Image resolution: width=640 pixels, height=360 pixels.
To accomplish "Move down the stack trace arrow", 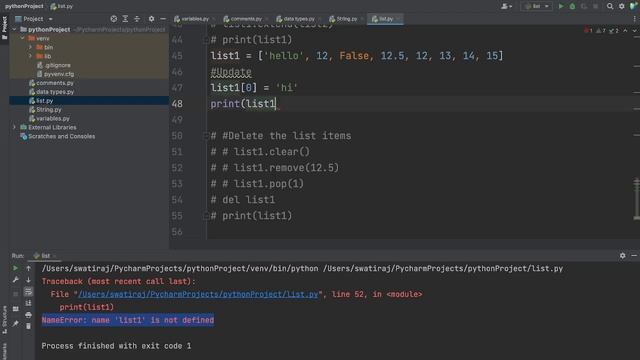I will pos(28,280).
